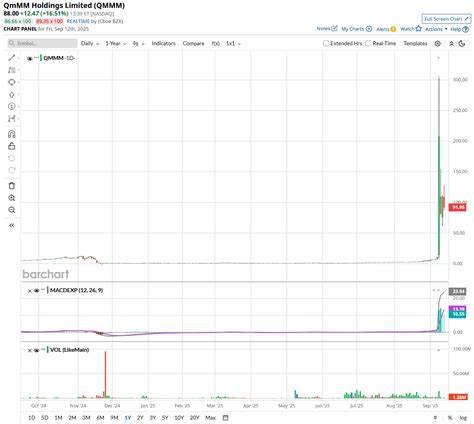Open the f(x) expressions menu
The width and height of the screenshot is (474, 424).
point(216,44)
